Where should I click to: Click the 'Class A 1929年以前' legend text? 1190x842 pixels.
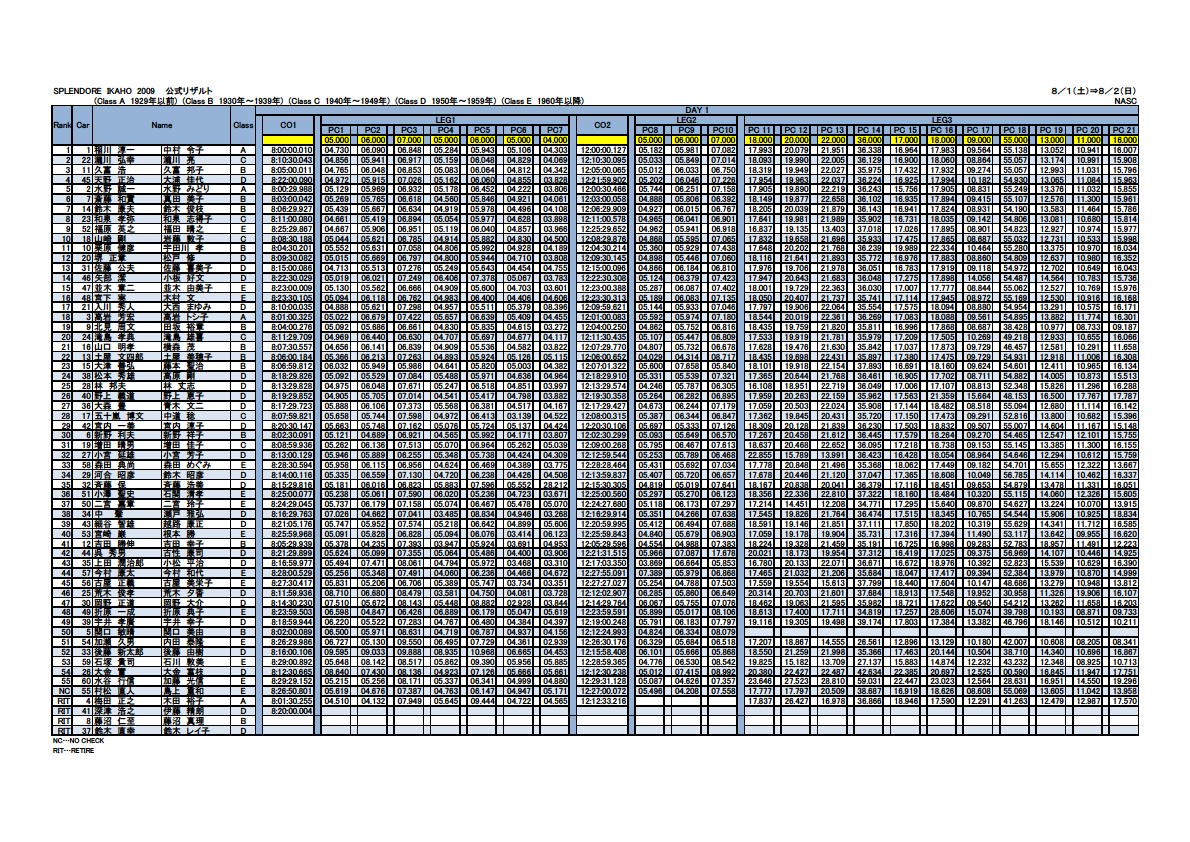click(x=136, y=100)
